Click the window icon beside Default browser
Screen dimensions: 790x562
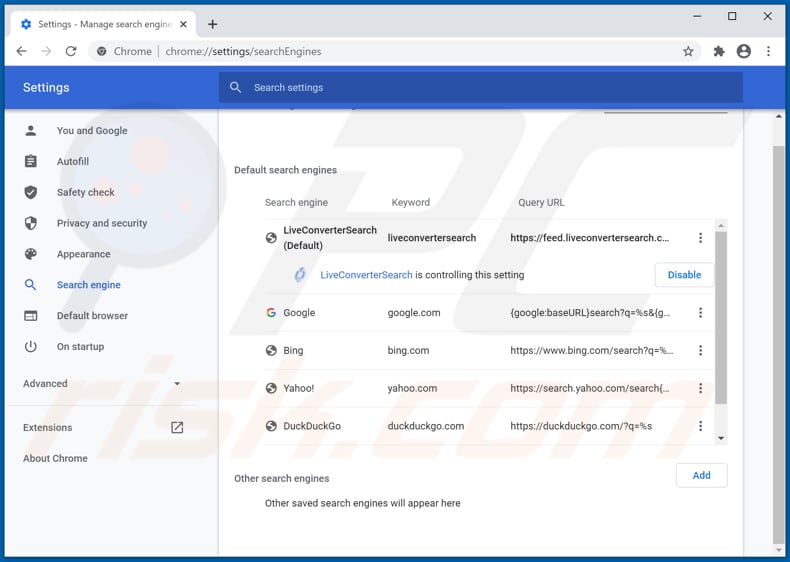[x=31, y=316]
